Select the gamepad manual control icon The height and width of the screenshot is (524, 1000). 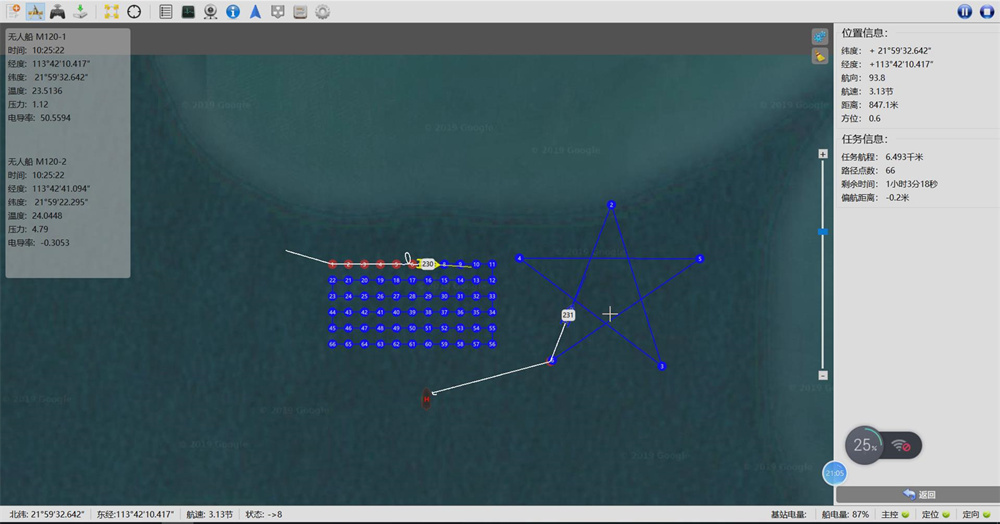(x=57, y=11)
